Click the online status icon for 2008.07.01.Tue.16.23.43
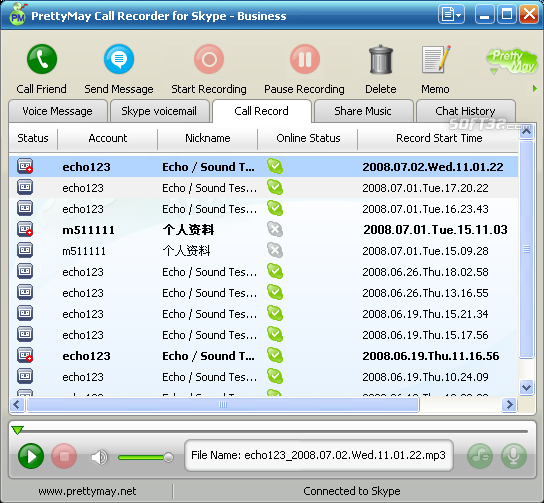Screen dimensions: 544x503 pyautogui.click(x=275, y=208)
